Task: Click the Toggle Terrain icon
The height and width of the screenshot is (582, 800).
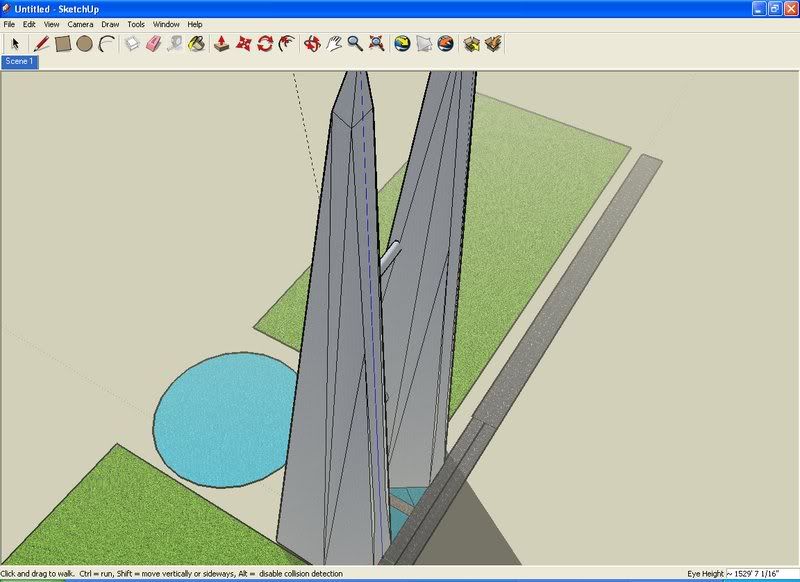Action: (x=424, y=43)
